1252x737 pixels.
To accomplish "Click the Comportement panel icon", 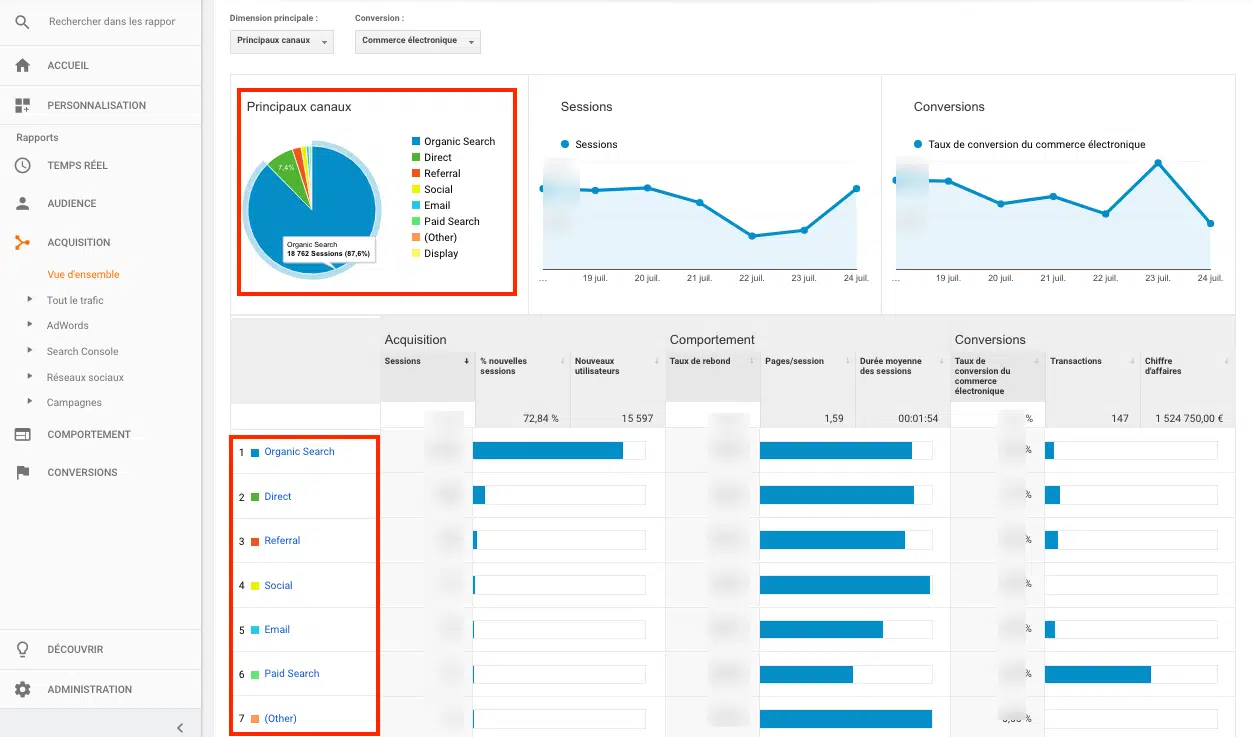I will click(x=23, y=434).
